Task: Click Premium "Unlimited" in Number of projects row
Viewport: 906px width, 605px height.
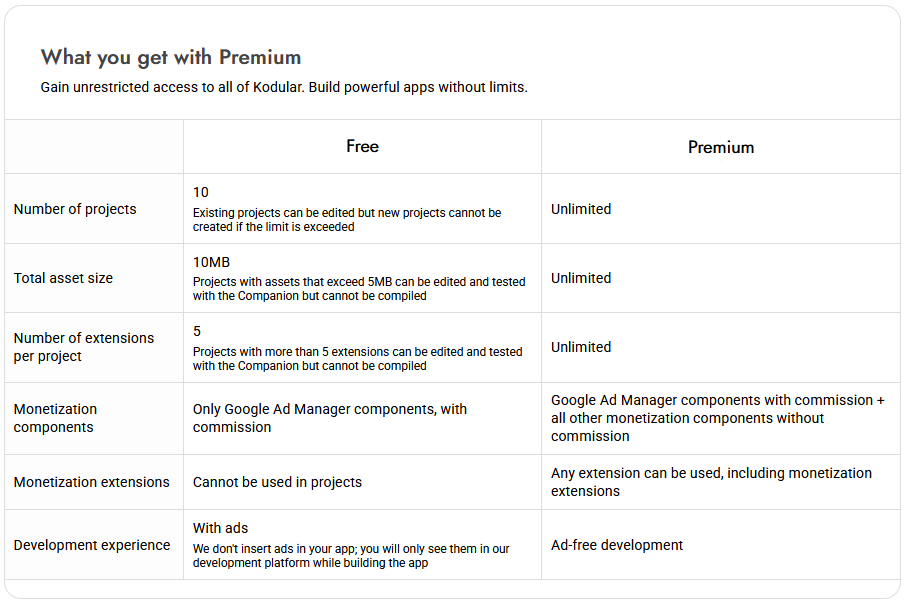Action: tap(581, 209)
